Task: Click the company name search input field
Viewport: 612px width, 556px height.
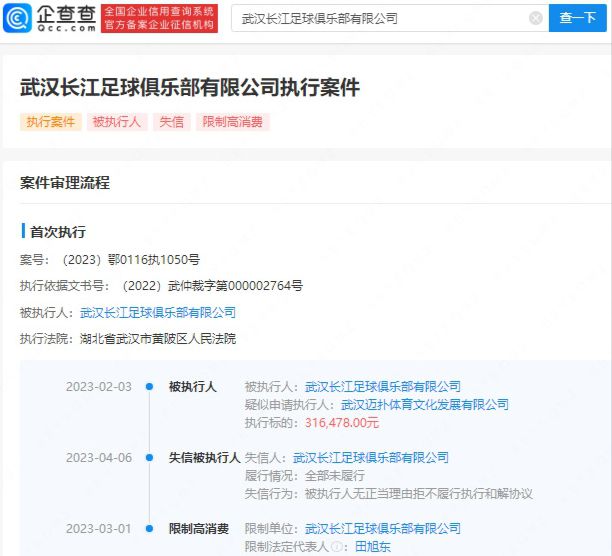Action: (380, 18)
